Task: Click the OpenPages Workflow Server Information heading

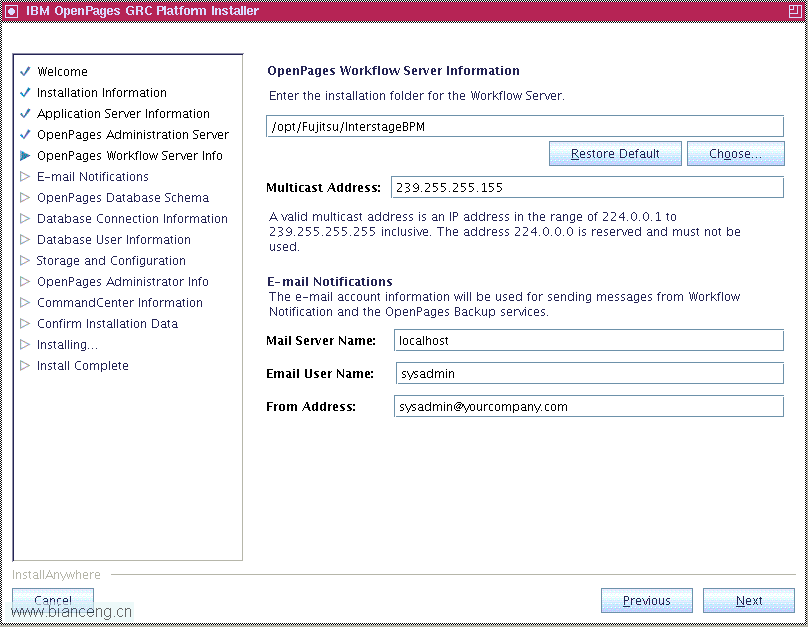Action: point(393,71)
